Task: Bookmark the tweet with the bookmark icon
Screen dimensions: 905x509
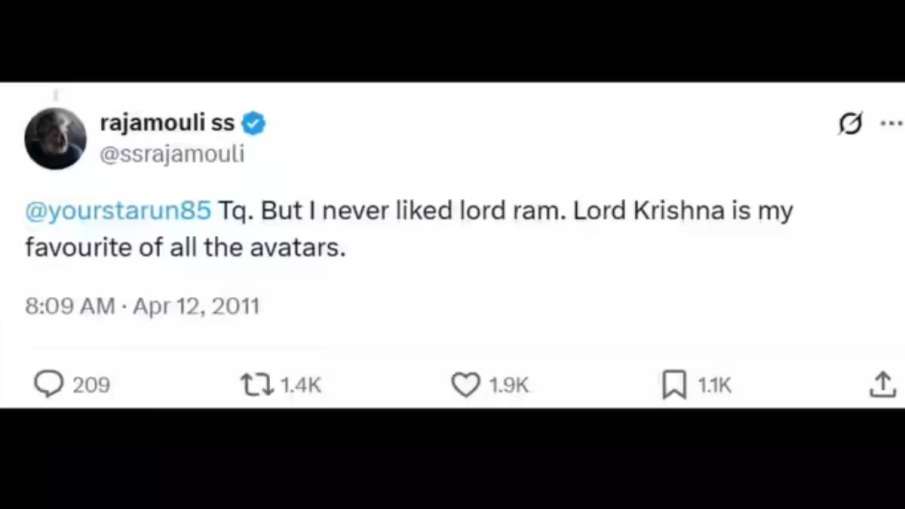Action: (x=674, y=385)
